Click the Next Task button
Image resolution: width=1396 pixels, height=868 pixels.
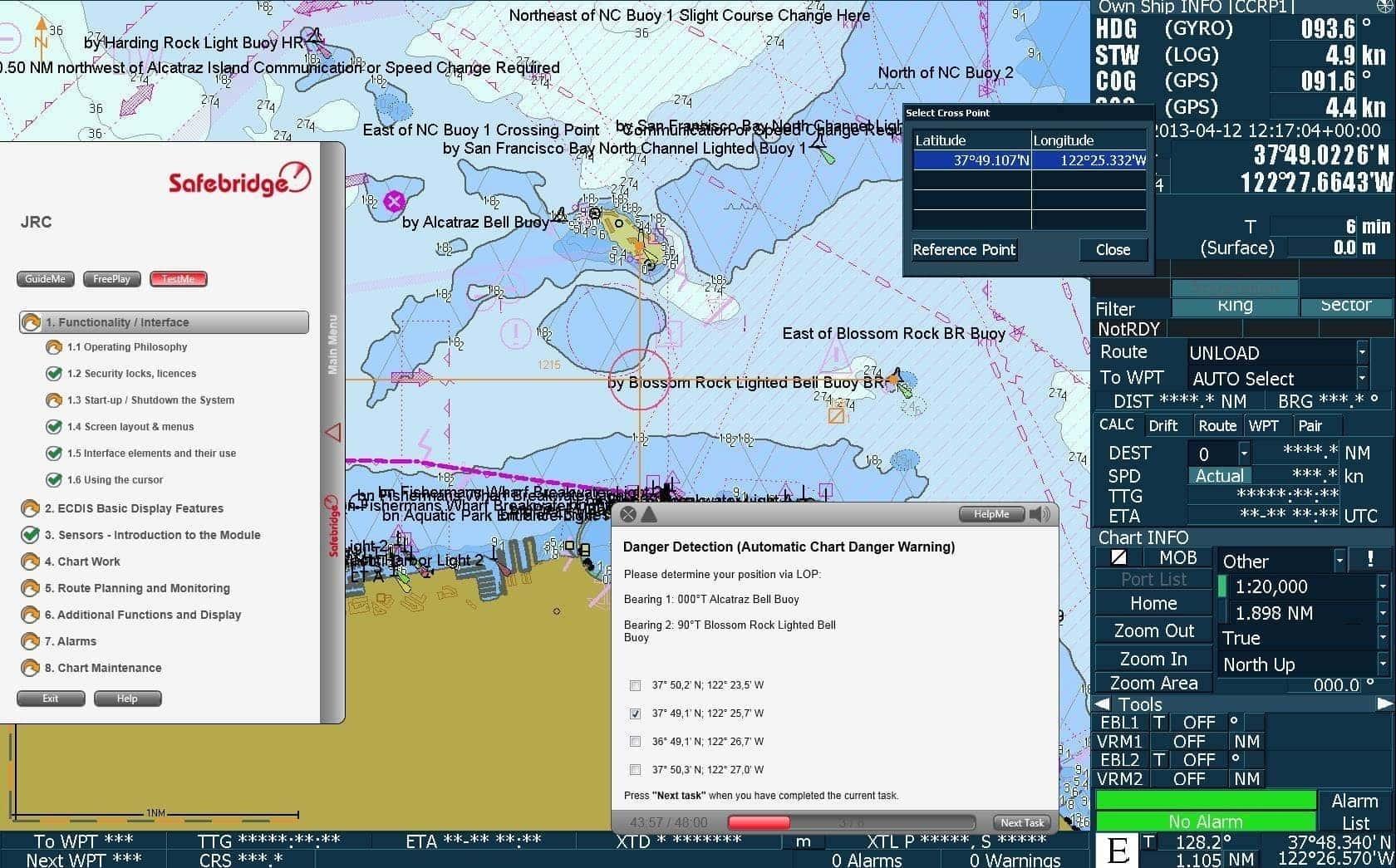point(1021,821)
